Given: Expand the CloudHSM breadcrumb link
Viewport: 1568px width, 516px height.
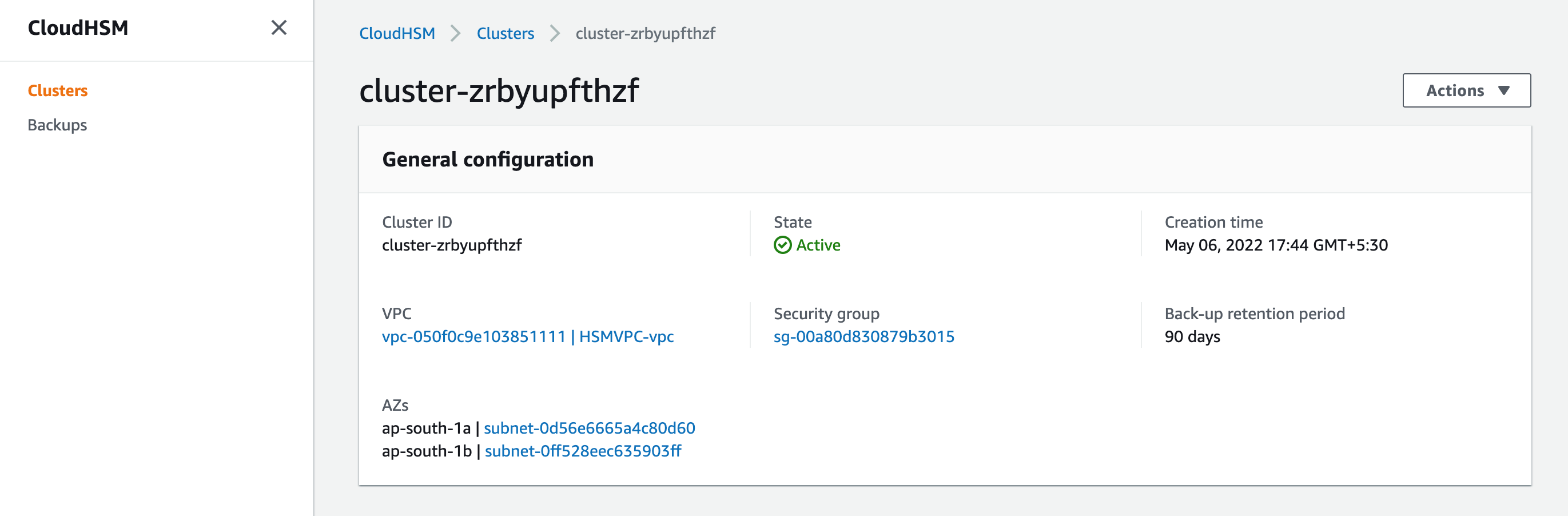Looking at the screenshot, I should click(396, 34).
